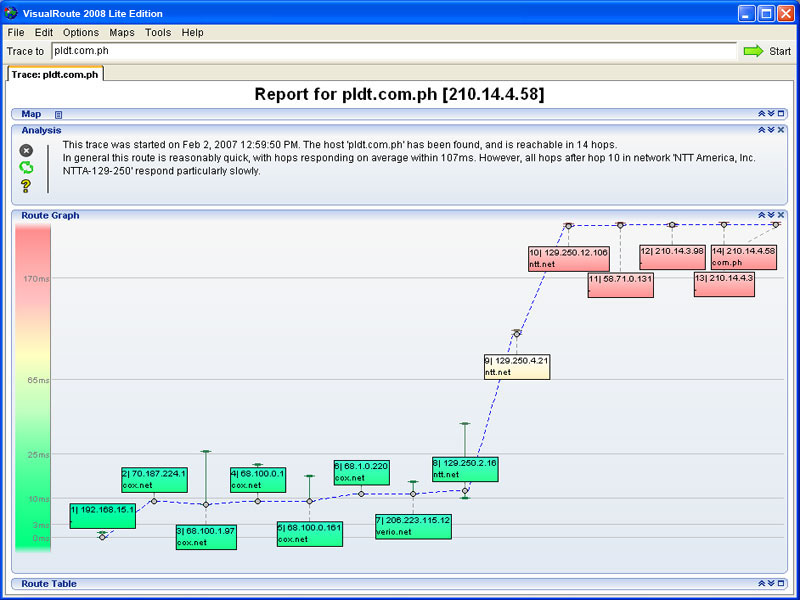
Task: Click the graph node marker for hop 9
Action: point(517,334)
